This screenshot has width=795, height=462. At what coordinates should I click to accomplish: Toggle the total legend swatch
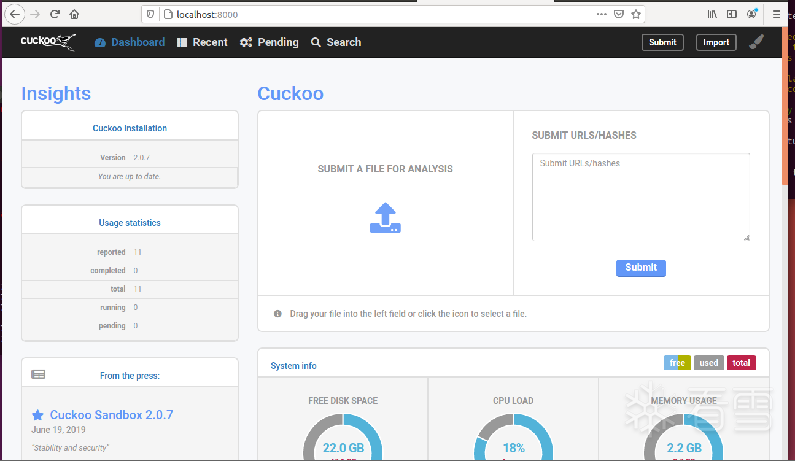pos(741,363)
